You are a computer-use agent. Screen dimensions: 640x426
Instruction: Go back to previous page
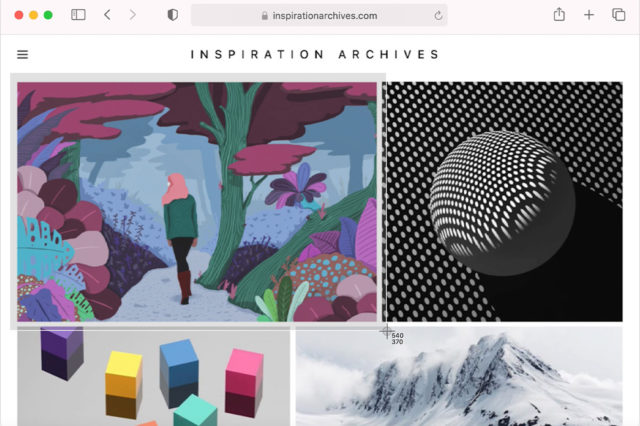107,15
